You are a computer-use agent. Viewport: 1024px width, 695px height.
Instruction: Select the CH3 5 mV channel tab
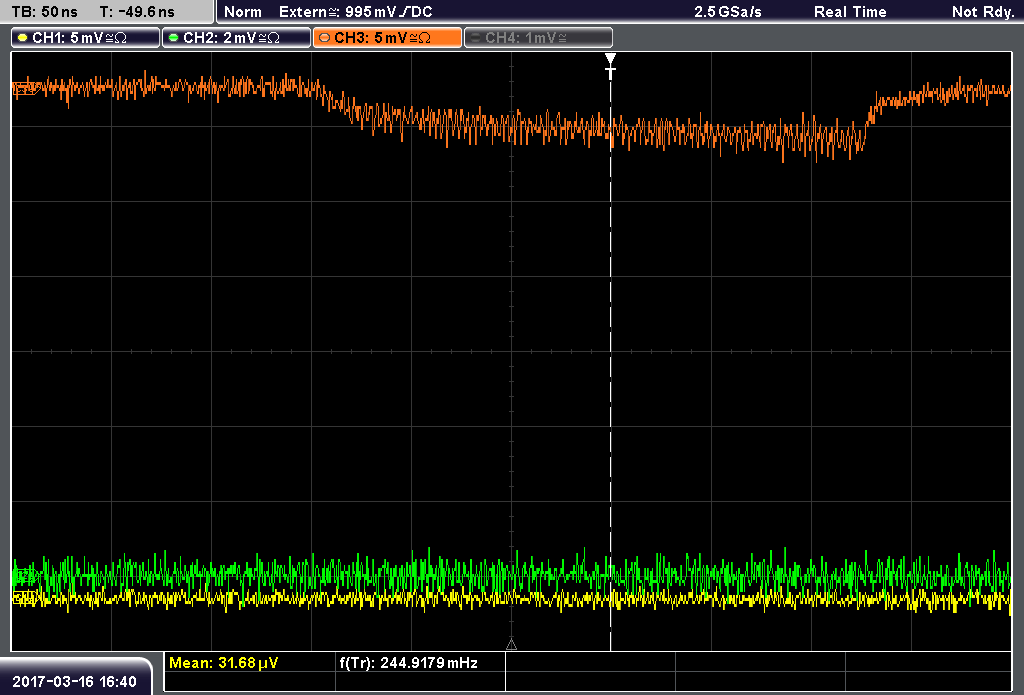click(x=387, y=38)
